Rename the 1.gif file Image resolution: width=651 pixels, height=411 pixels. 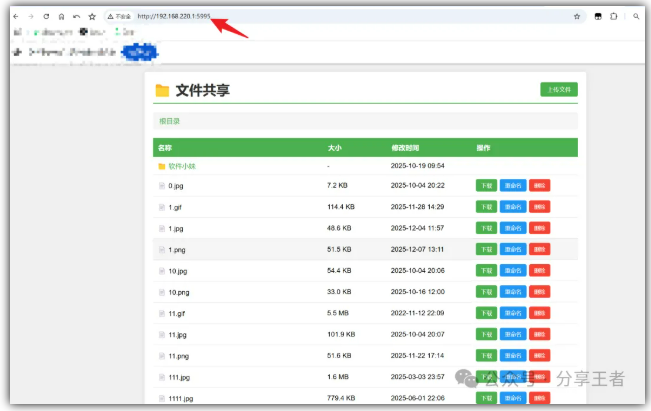tap(512, 207)
